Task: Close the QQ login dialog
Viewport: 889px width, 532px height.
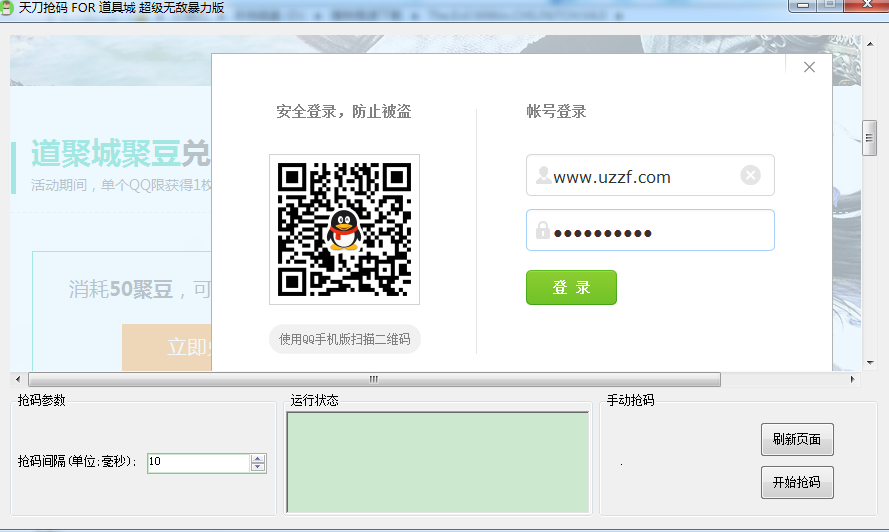Action: (809, 67)
